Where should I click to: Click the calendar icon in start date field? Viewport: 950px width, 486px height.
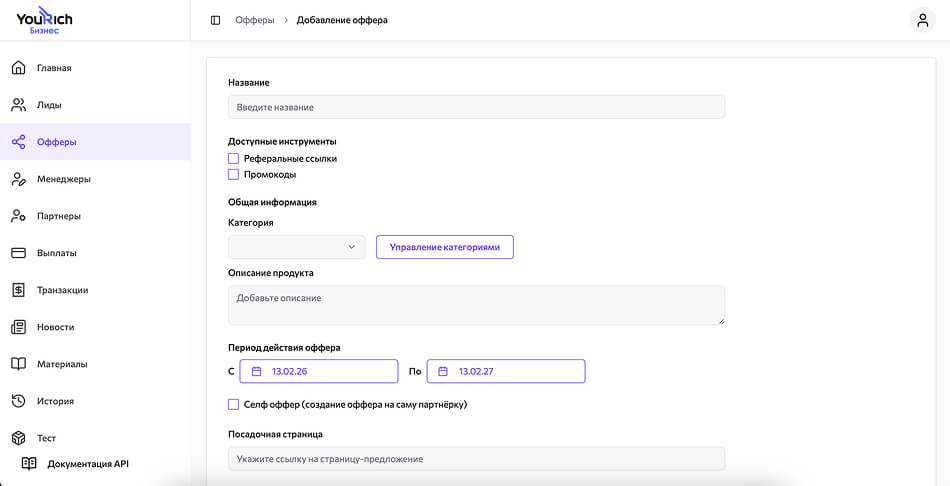click(x=256, y=371)
